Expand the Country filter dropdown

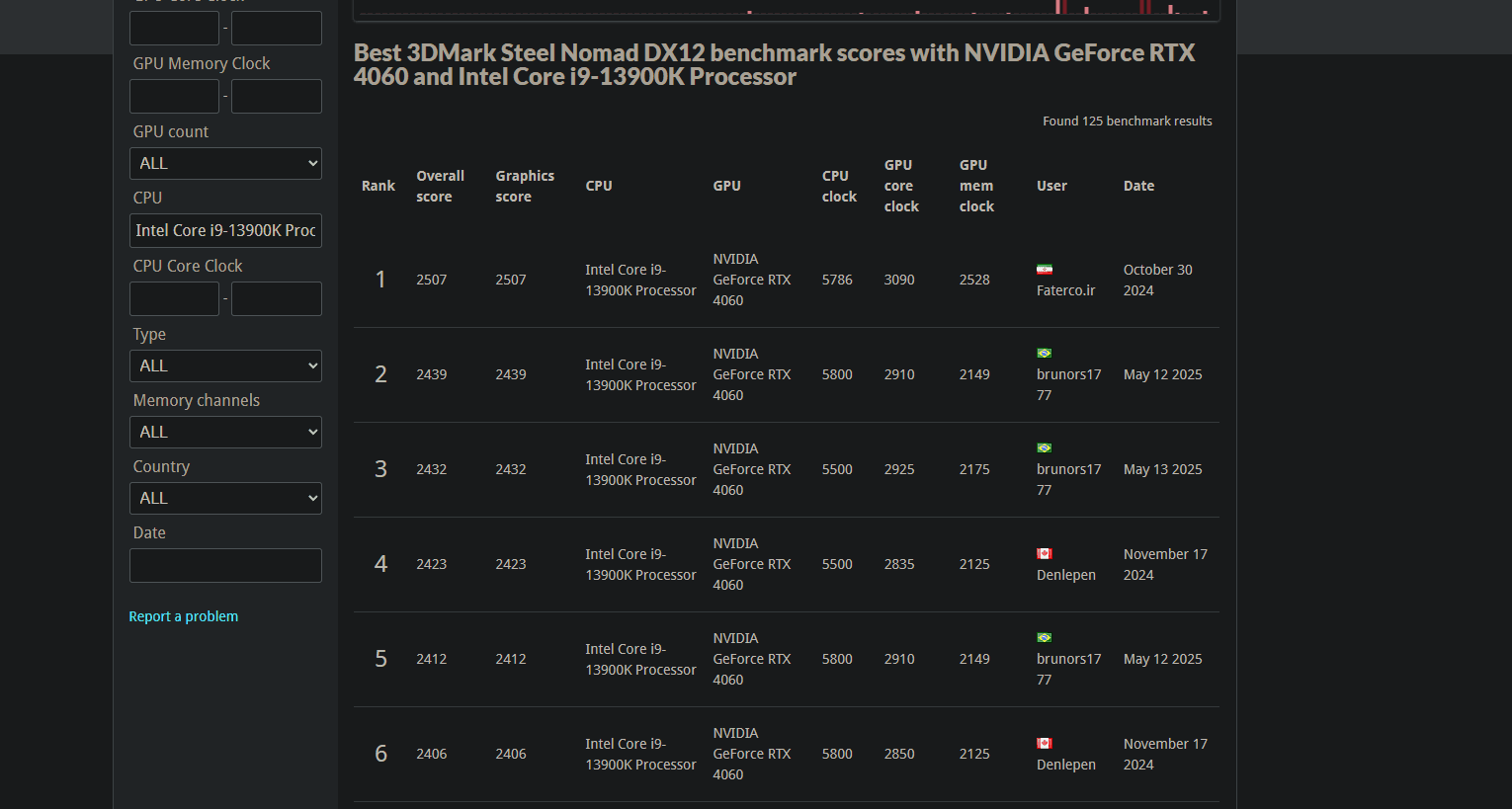(x=225, y=499)
